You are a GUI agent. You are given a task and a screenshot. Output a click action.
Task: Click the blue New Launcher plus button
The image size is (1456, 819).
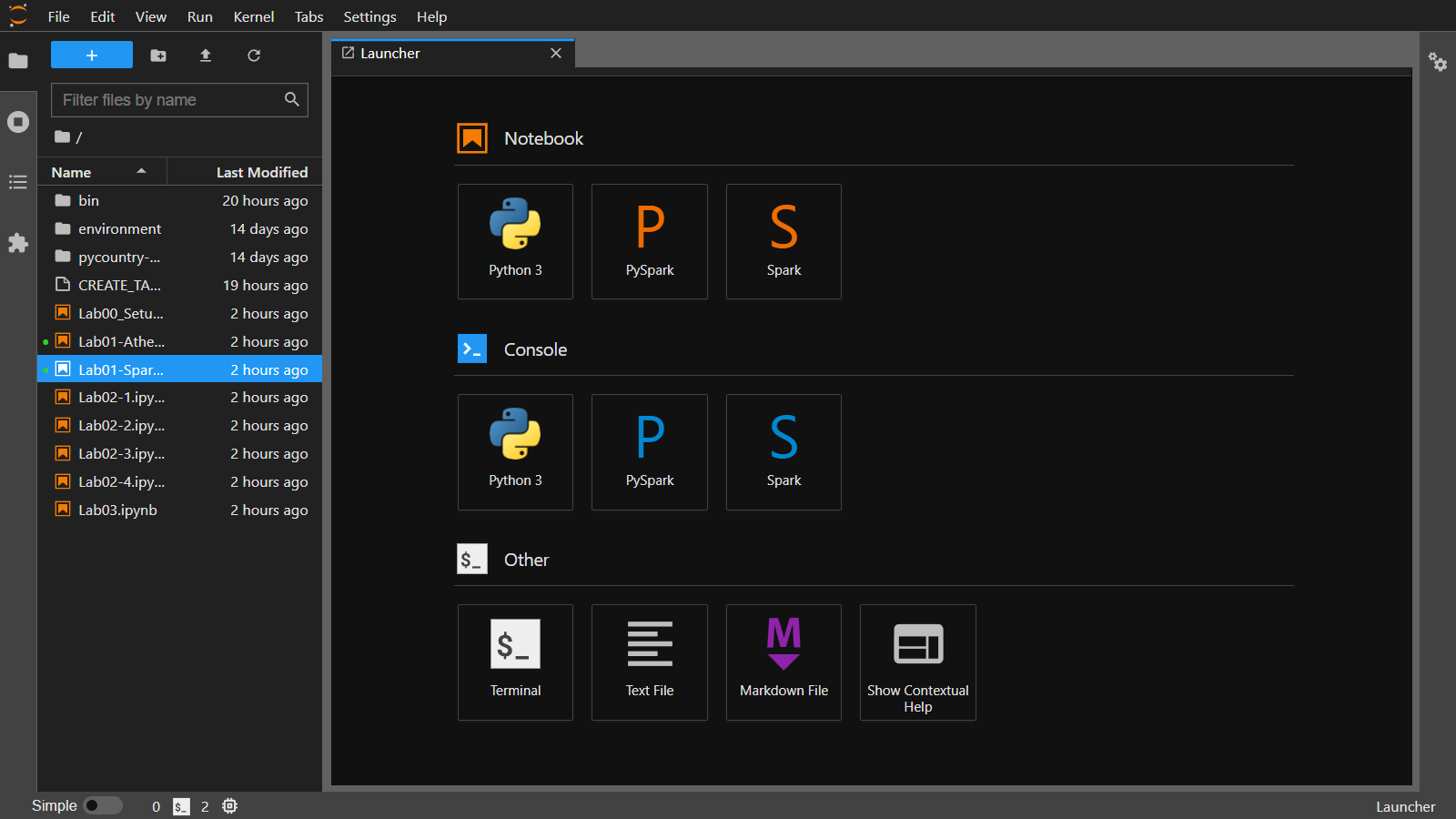(92, 56)
